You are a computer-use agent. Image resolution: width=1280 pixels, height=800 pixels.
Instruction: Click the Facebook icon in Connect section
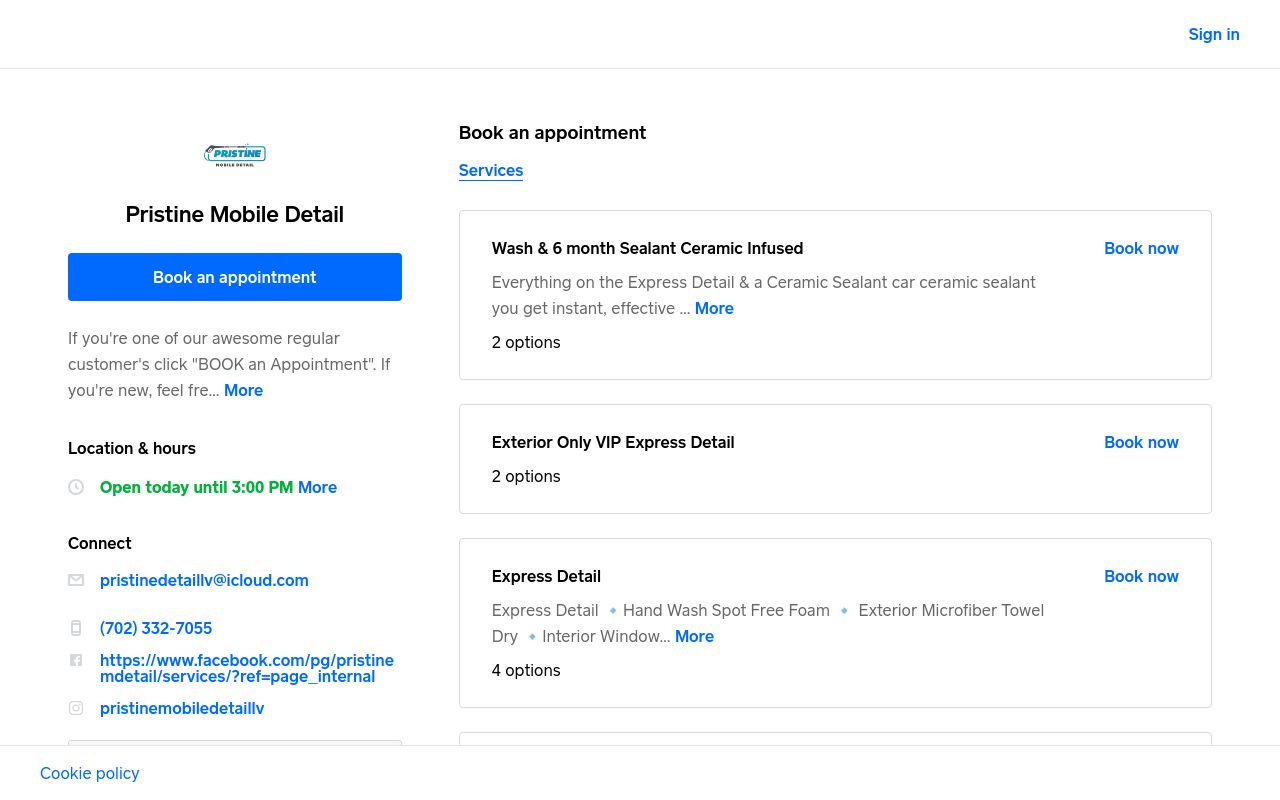pos(76,660)
